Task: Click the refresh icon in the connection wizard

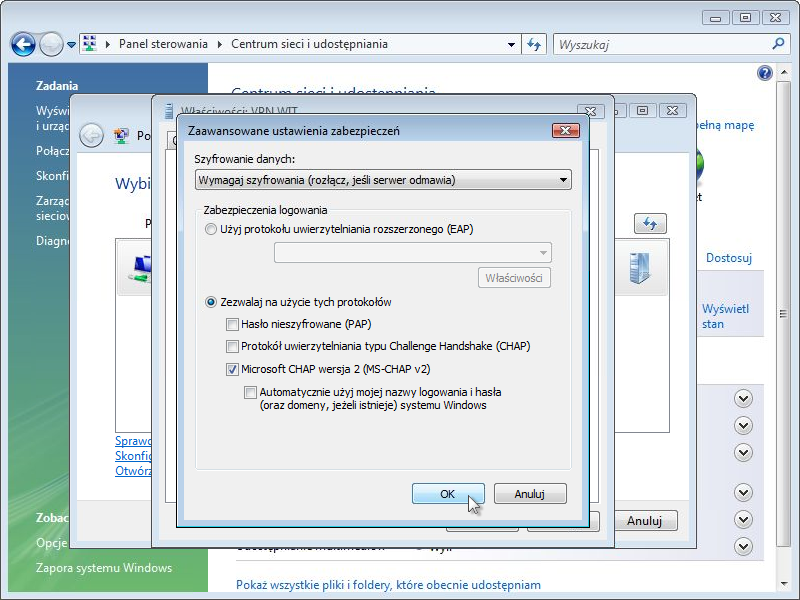Action: tap(651, 224)
